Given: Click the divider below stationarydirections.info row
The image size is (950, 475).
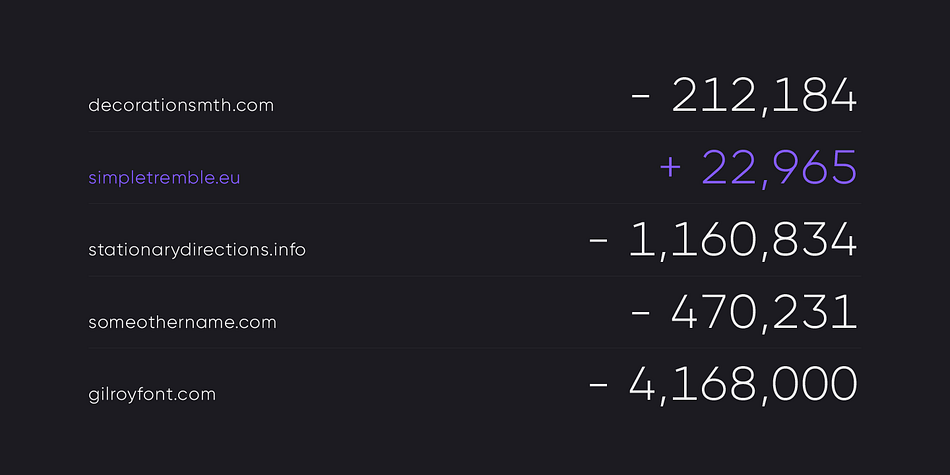Looking at the screenshot, I should pyautogui.click(x=474, y=276).
